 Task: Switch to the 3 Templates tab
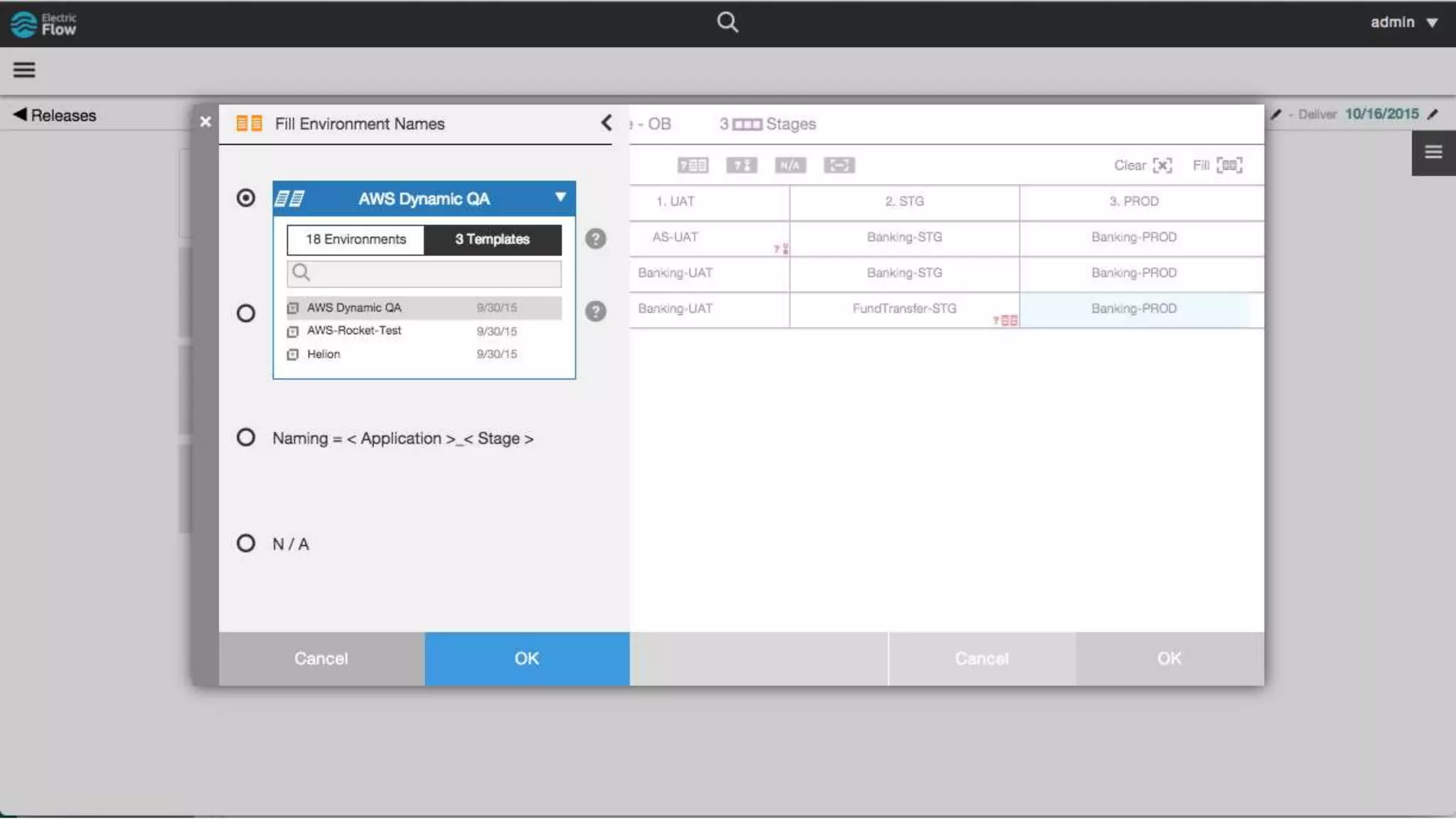pos(492,240)
